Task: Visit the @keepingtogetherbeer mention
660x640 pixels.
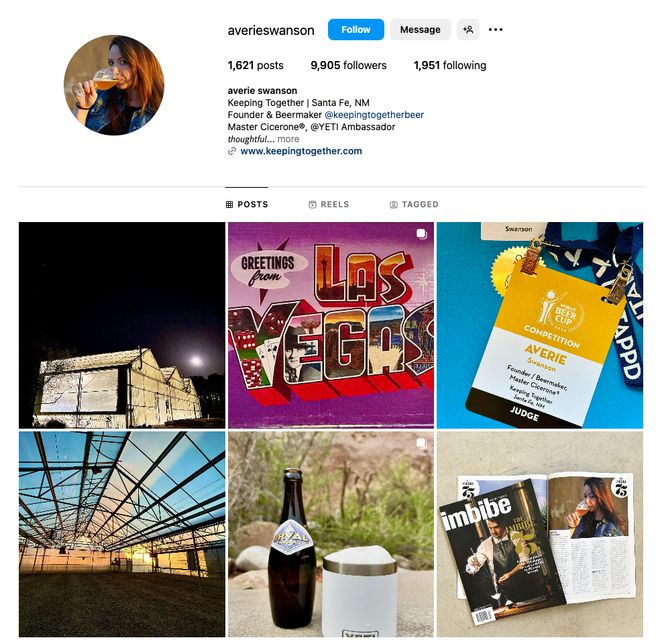Action: coord(374,115)
